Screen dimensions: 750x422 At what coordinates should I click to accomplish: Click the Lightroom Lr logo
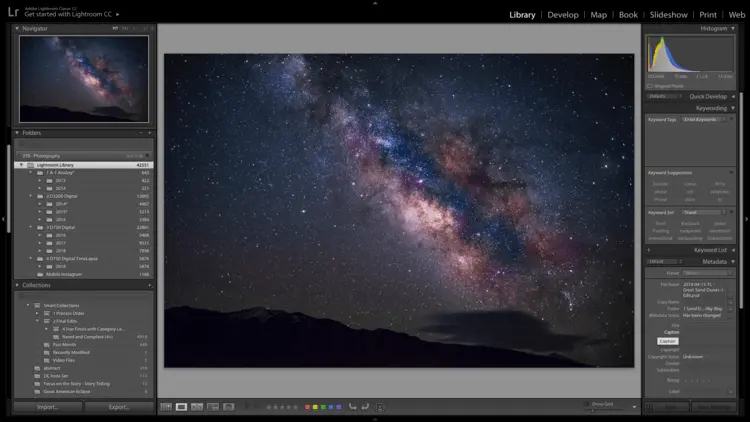point(13,12)
